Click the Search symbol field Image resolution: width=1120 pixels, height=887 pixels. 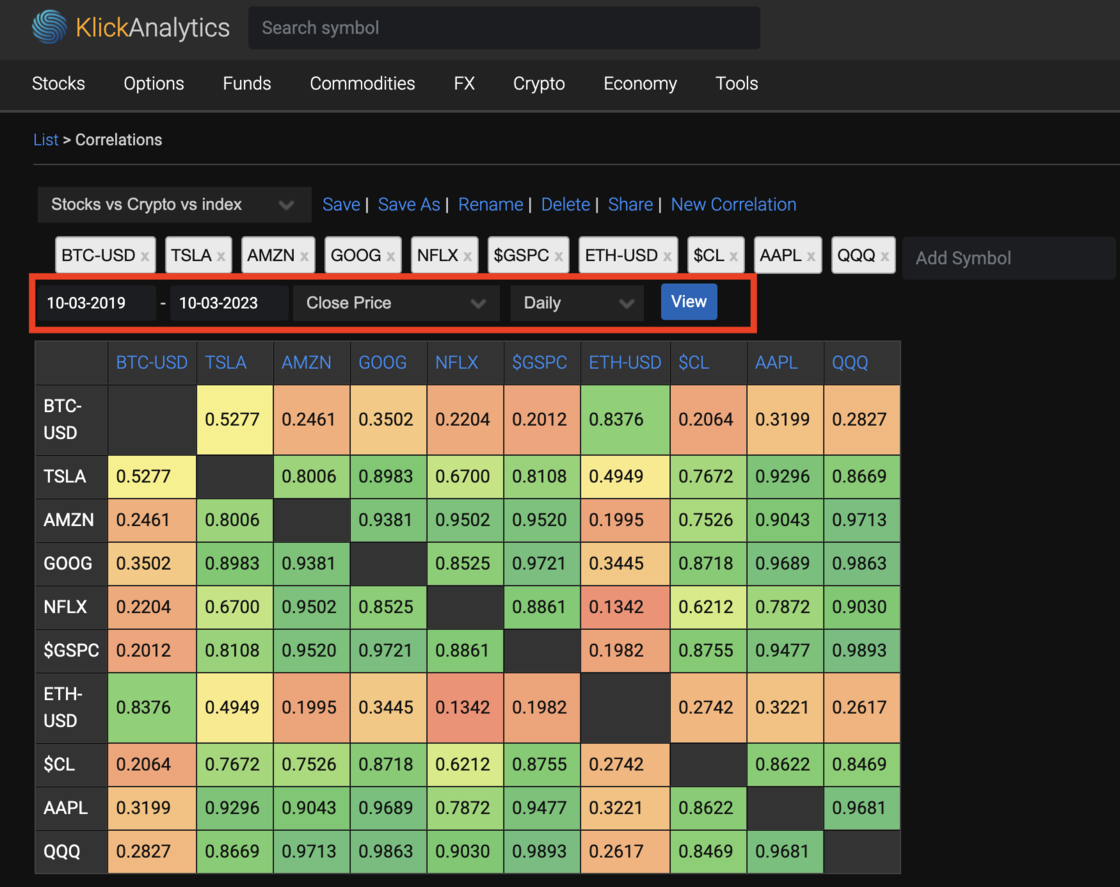[x=504, y=28]
